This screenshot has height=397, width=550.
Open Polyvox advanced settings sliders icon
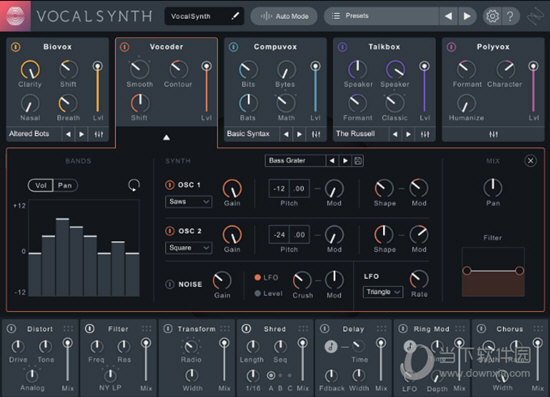tap(493, 134)
